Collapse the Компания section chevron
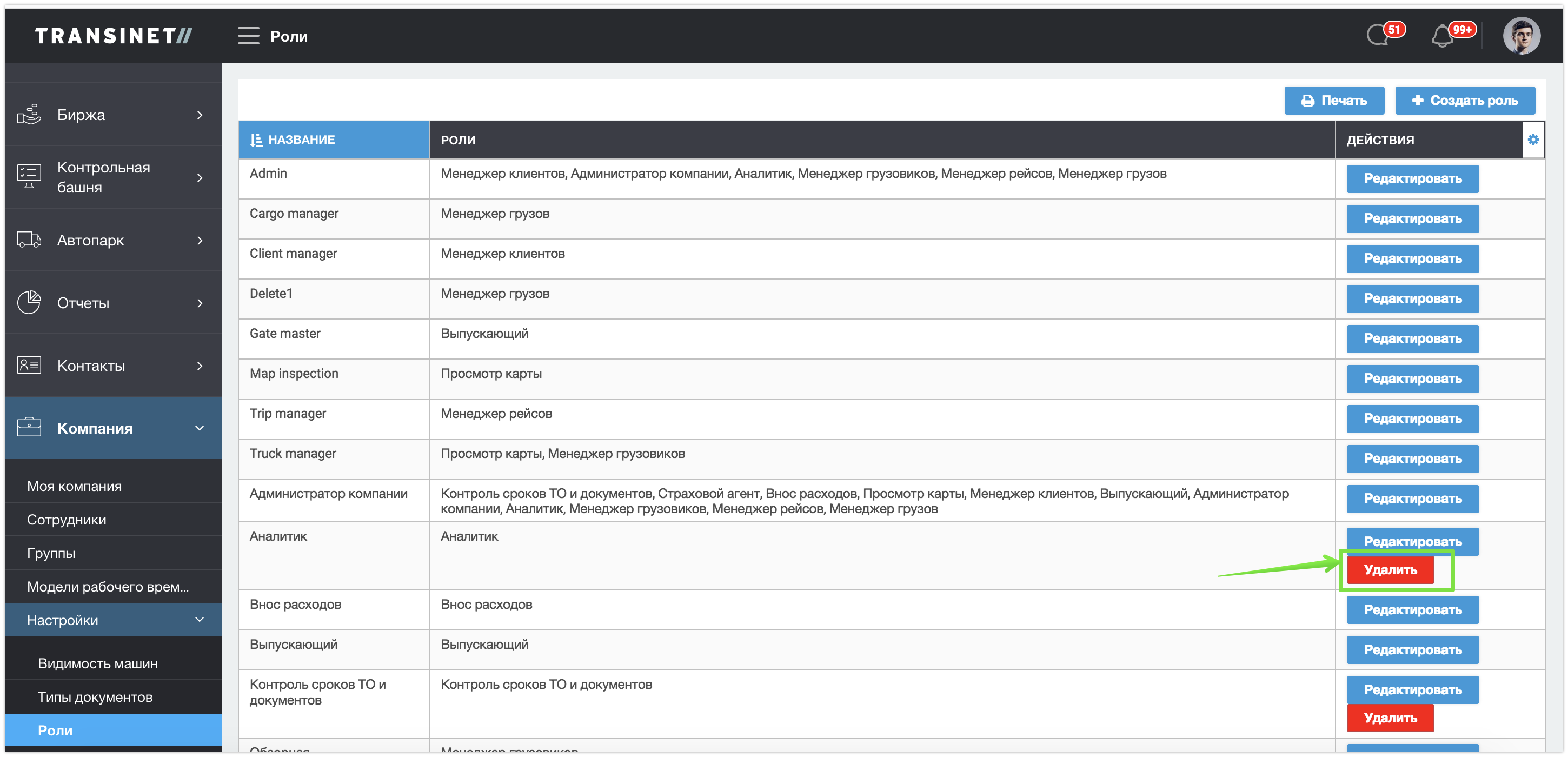This screenshot has height=757, width=1568. pyautogui.click(x=200, y=428)
